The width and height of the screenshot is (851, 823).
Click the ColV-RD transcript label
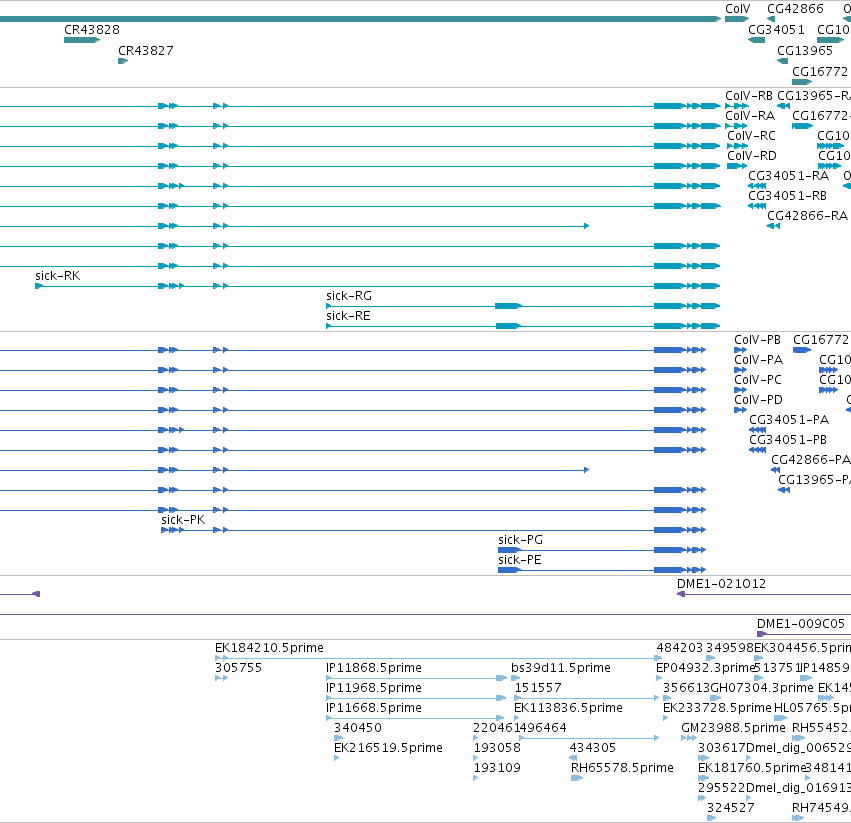tap(752, 156)
